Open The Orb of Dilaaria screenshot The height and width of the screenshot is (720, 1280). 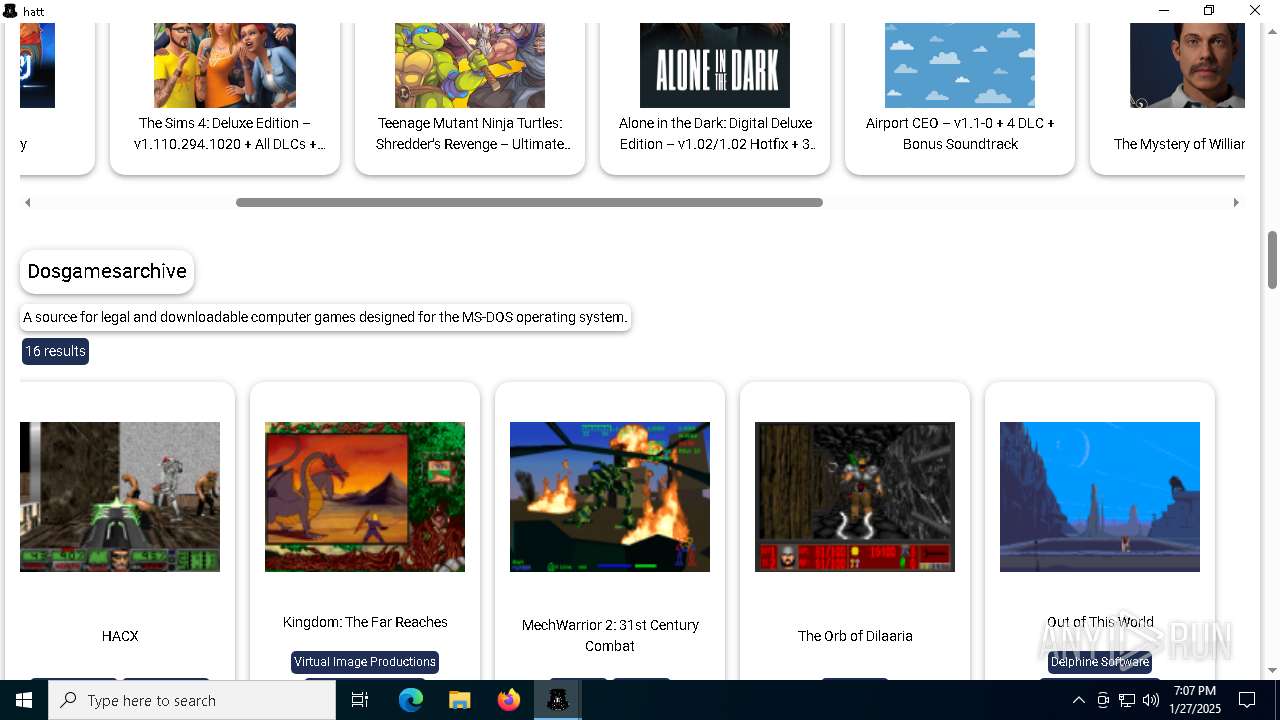pos(855,497)
